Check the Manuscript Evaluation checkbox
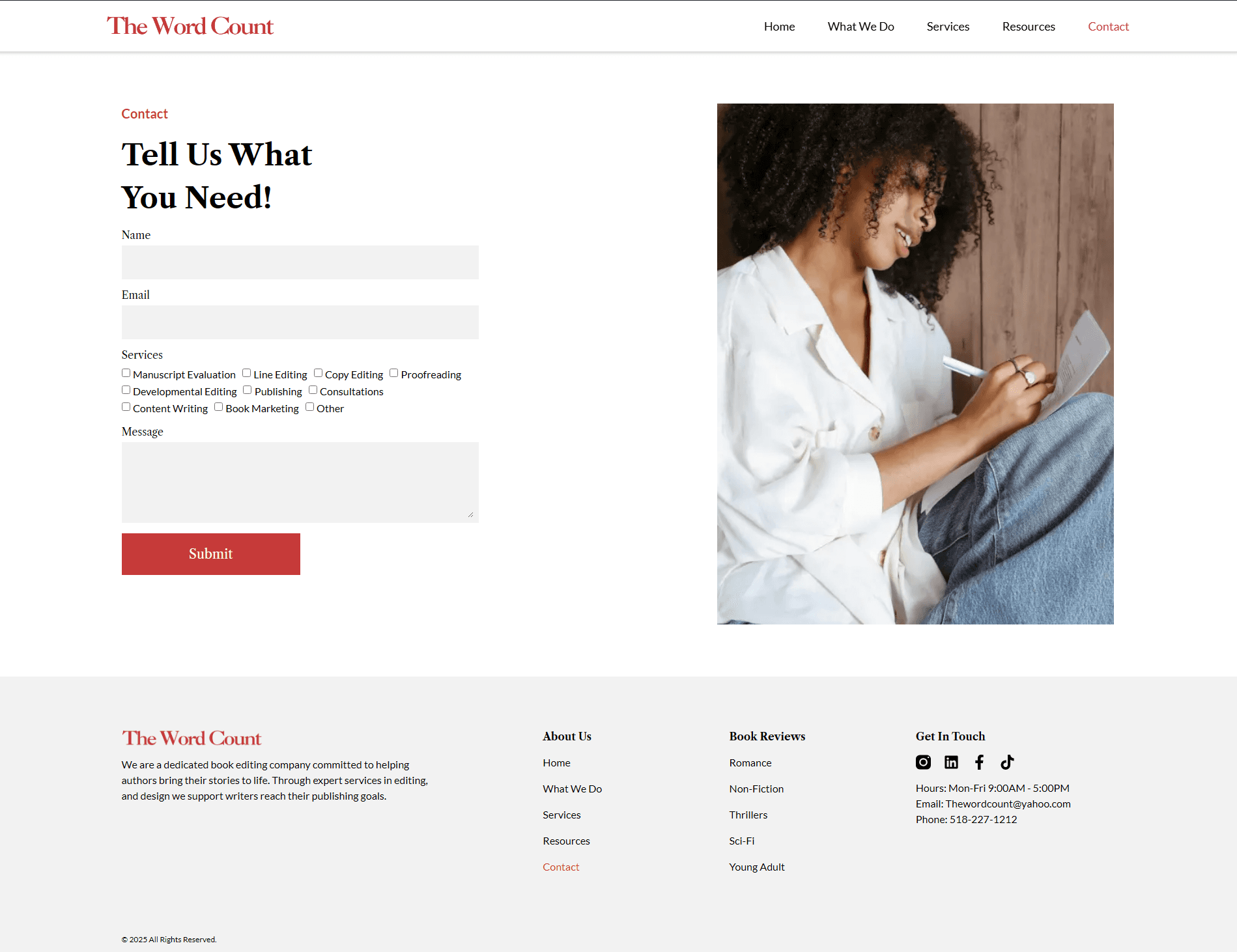1237x952 pixels. 126,373
